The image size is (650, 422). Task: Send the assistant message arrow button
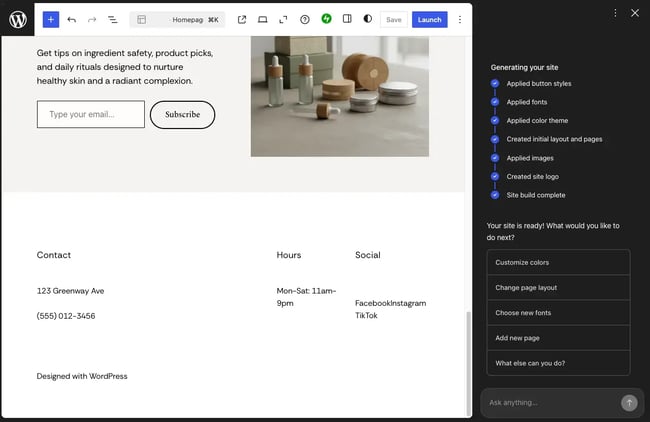[x=629, y=403]
